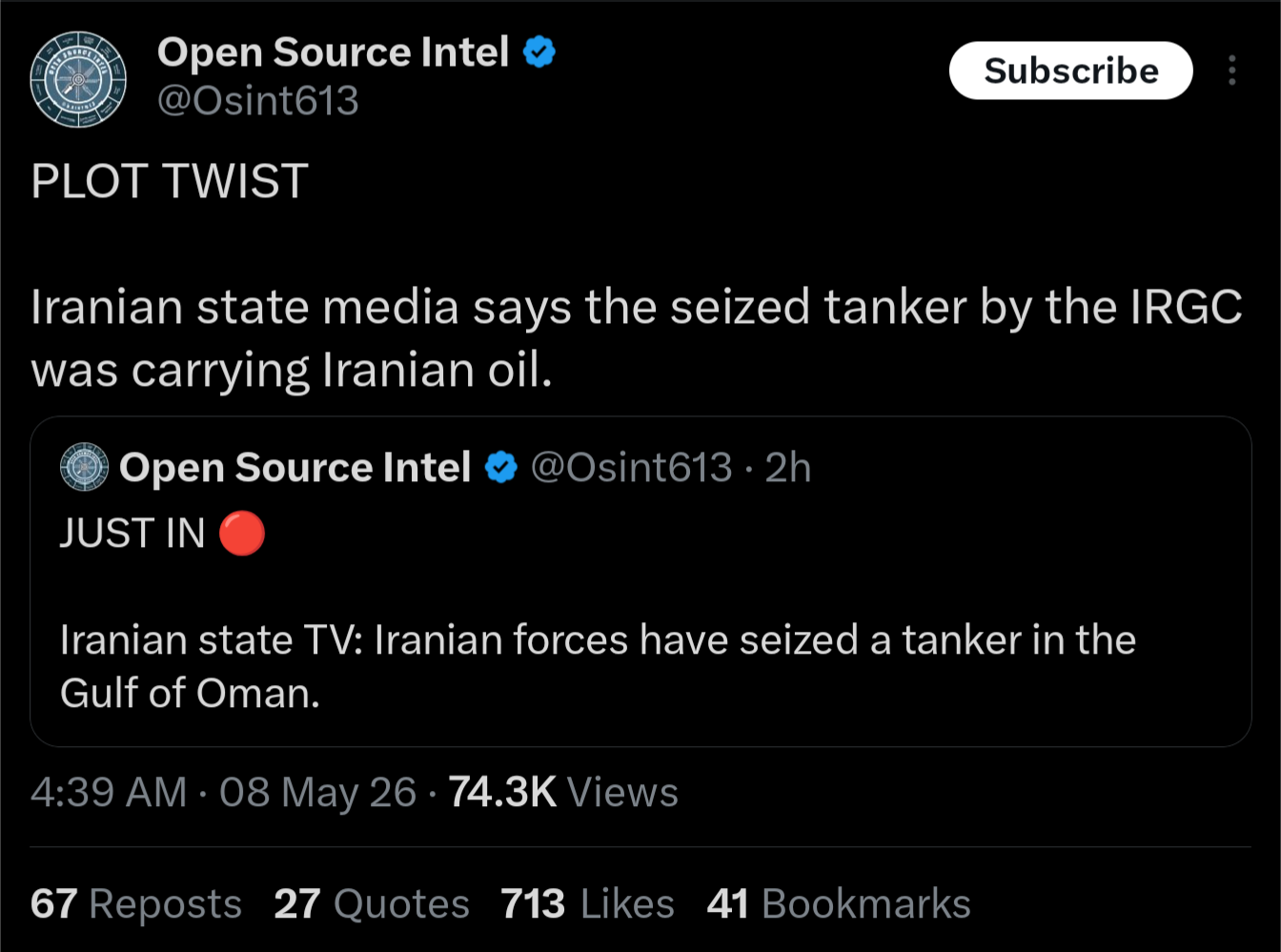
Task: Open the quoted post's @Osint613 handle
Action: [631, 467]
